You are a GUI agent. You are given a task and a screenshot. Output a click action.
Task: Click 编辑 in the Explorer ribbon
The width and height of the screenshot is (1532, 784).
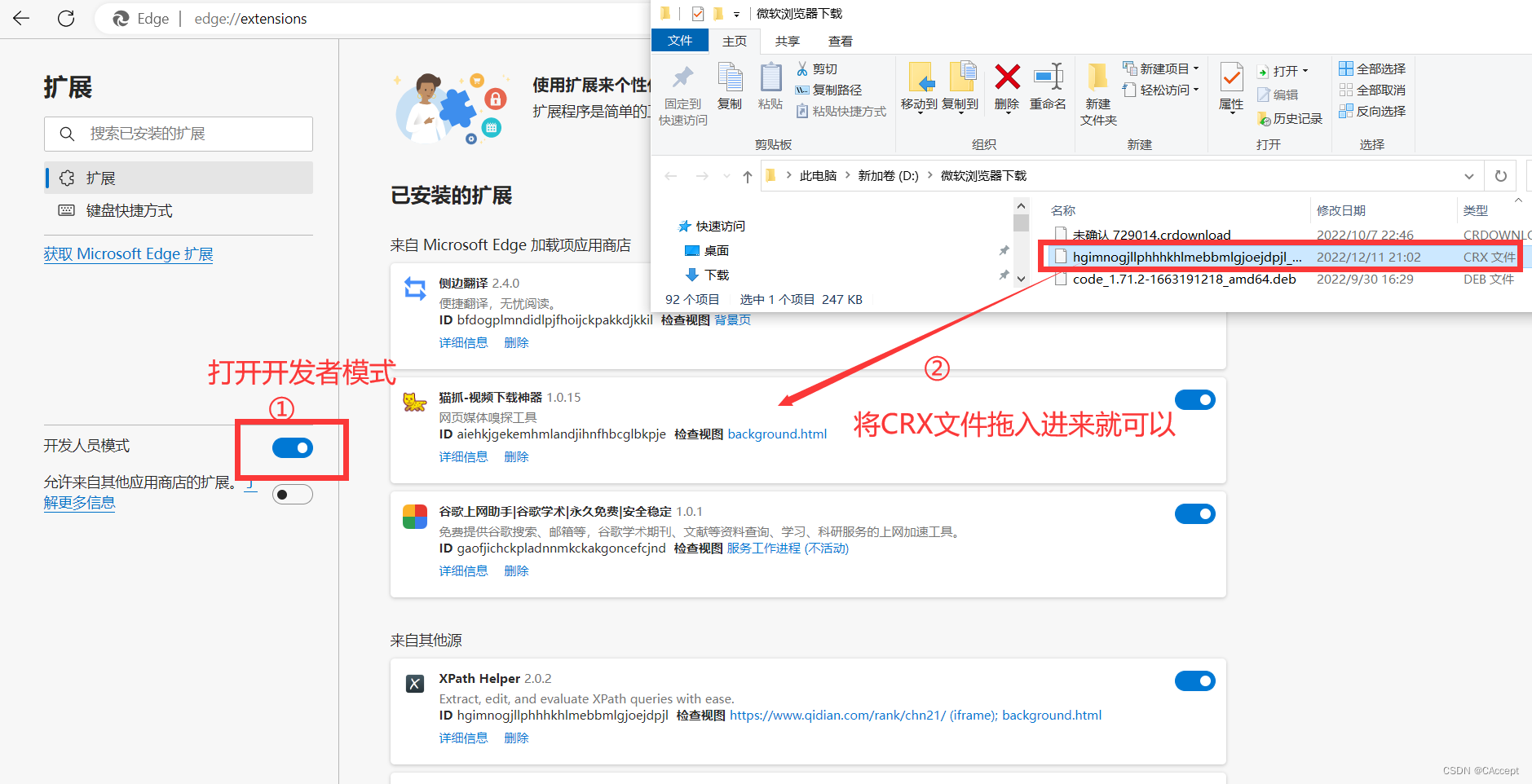click(1278, 95)
